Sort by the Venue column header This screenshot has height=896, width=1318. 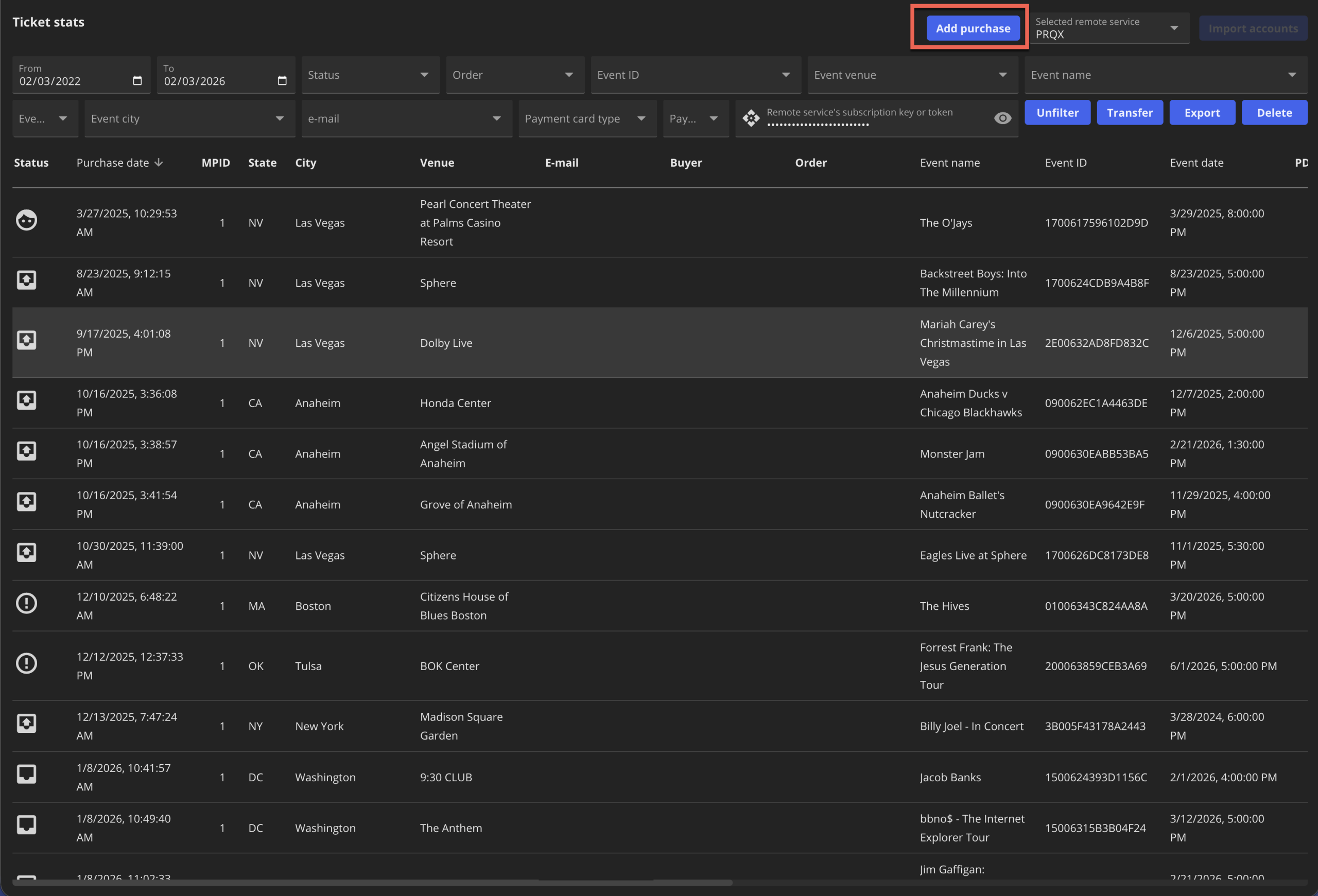click(437, 163)
